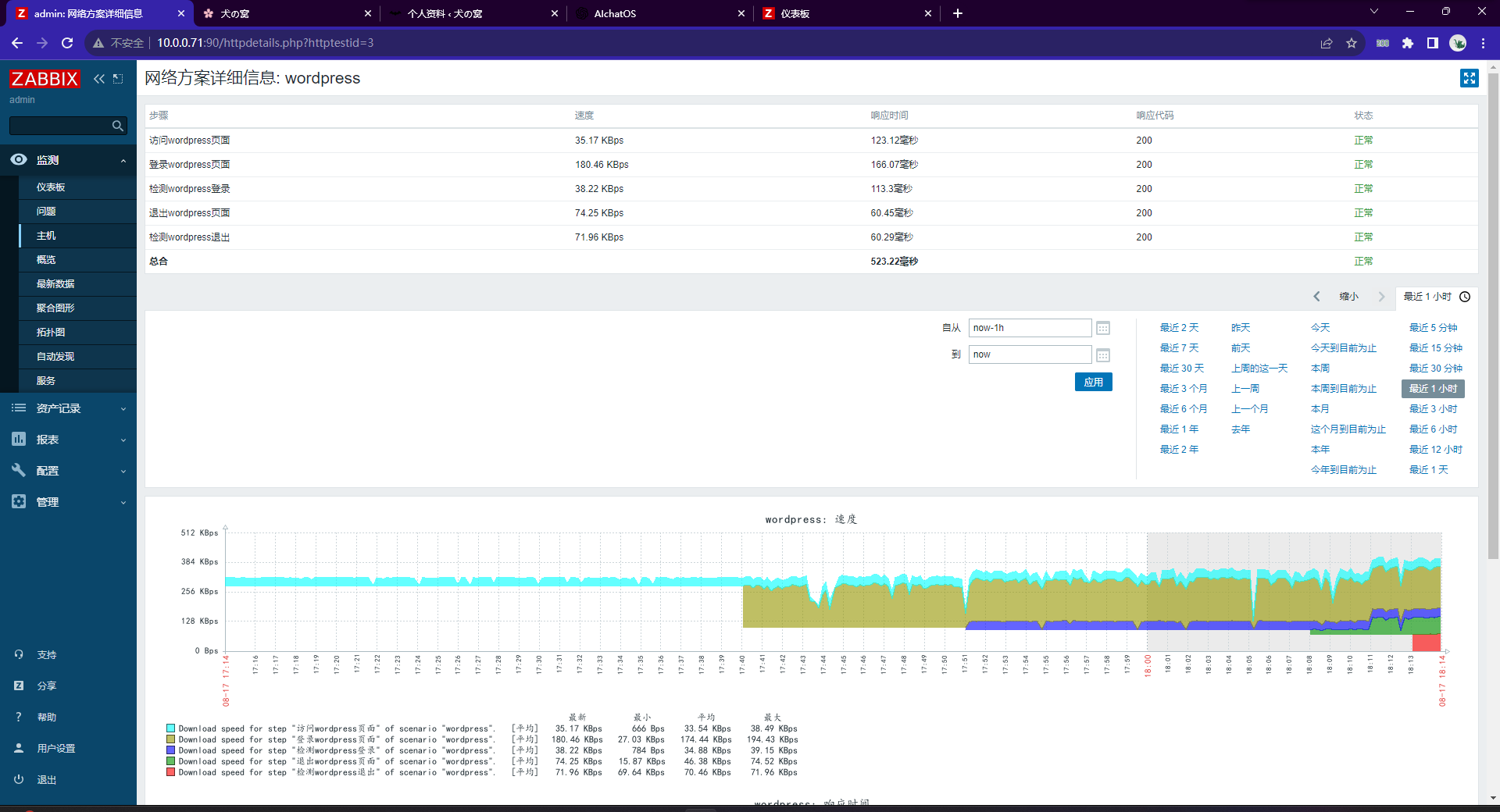Click the ZABBIX logo
Viewport: 1500px width, 812px height.
pyautogui.click(x=45, y=79)
